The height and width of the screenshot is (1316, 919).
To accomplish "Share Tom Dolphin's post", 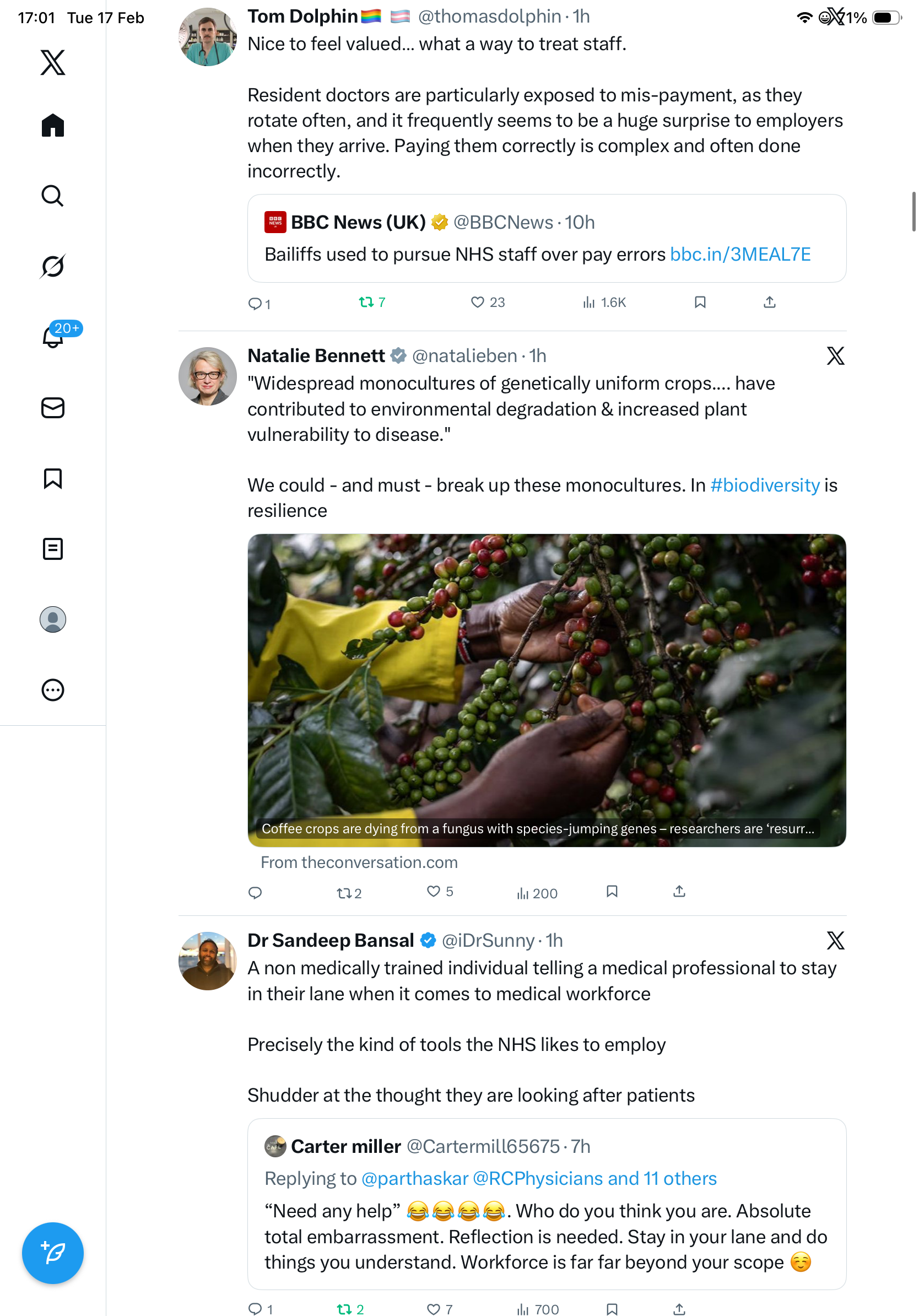I will 770,302.
